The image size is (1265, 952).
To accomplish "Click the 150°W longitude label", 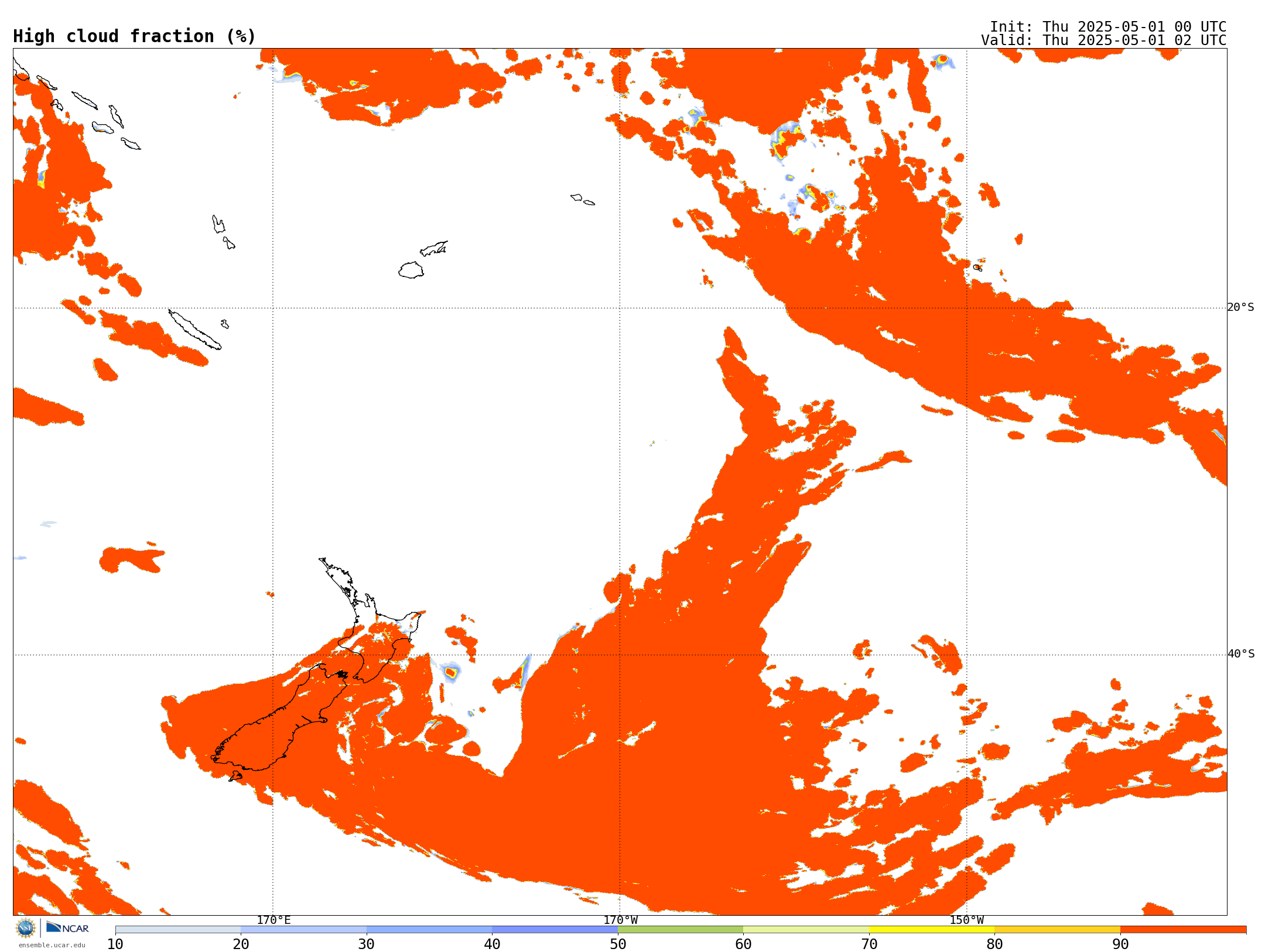I will pyautogui.click(x=967, y=920).
